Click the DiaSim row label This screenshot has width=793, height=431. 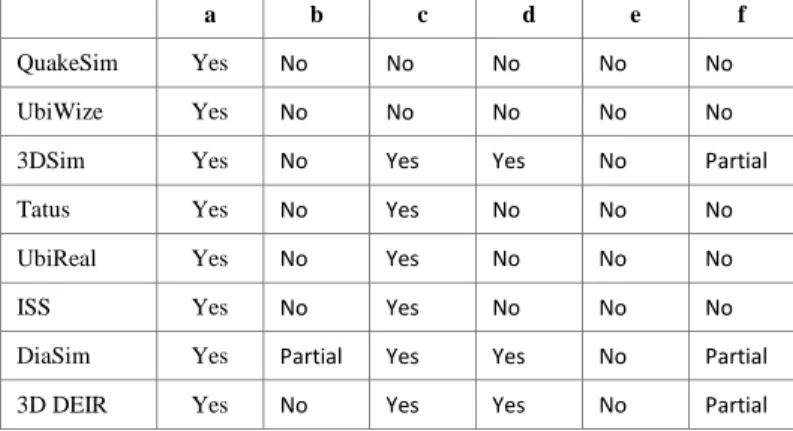(53, 356)
